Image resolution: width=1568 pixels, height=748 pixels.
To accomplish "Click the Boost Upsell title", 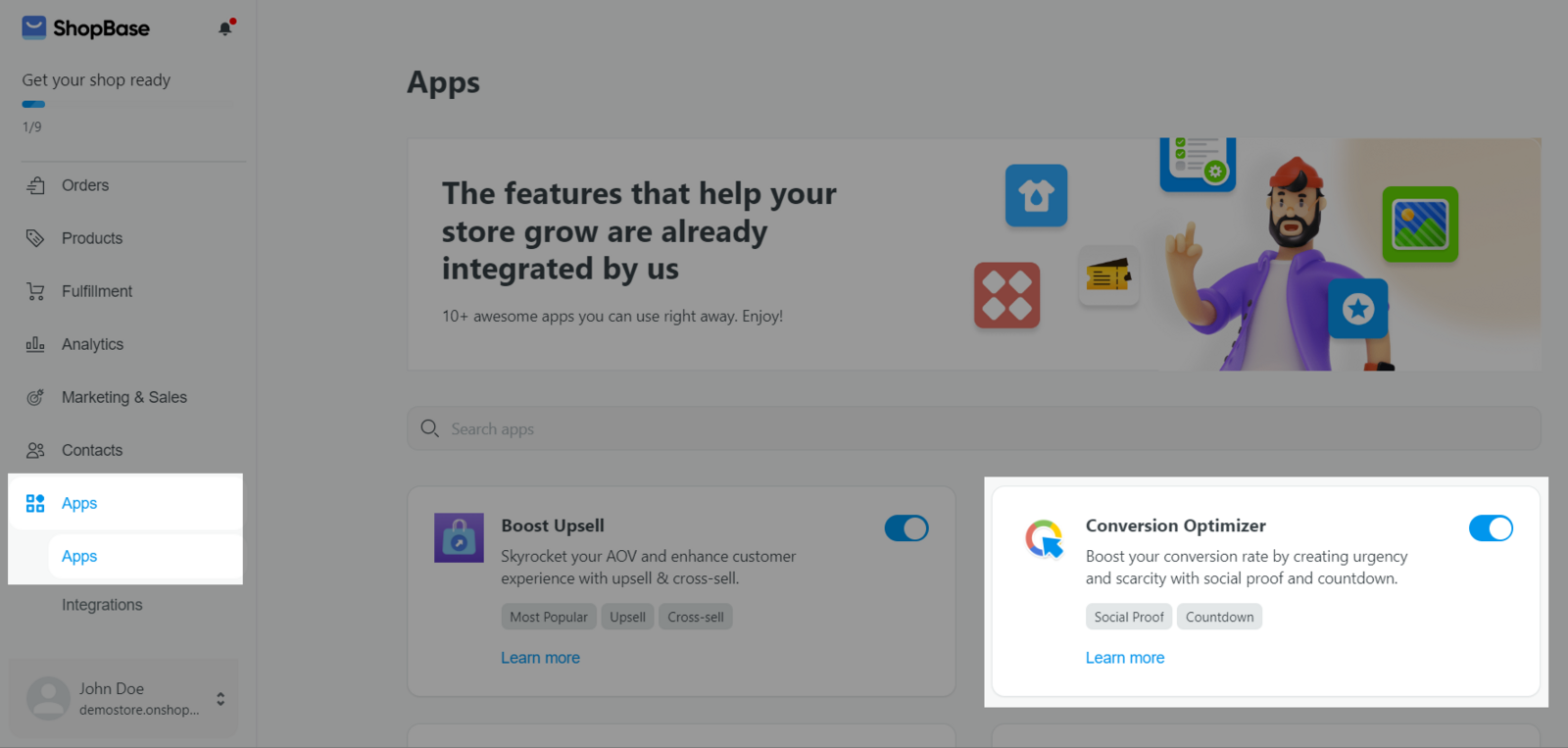I will tap(553, 525).
